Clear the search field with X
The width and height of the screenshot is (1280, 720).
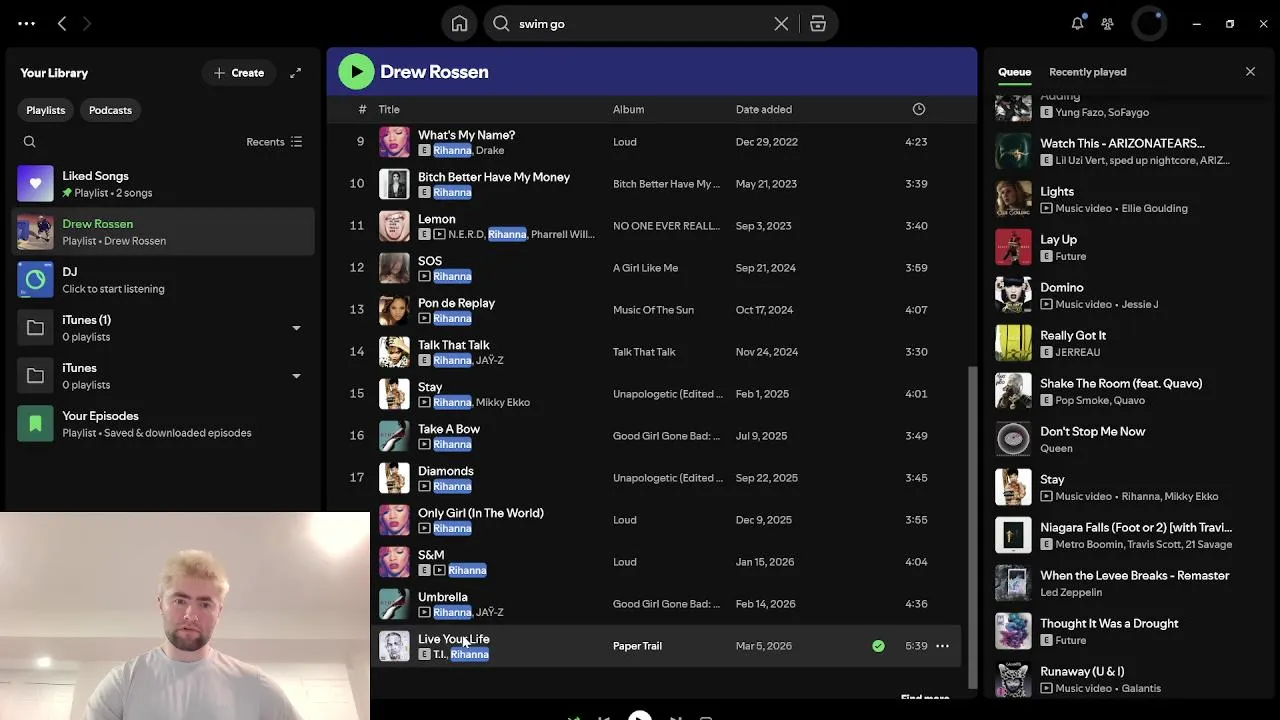pyautogui.click(x=781, y=24)
